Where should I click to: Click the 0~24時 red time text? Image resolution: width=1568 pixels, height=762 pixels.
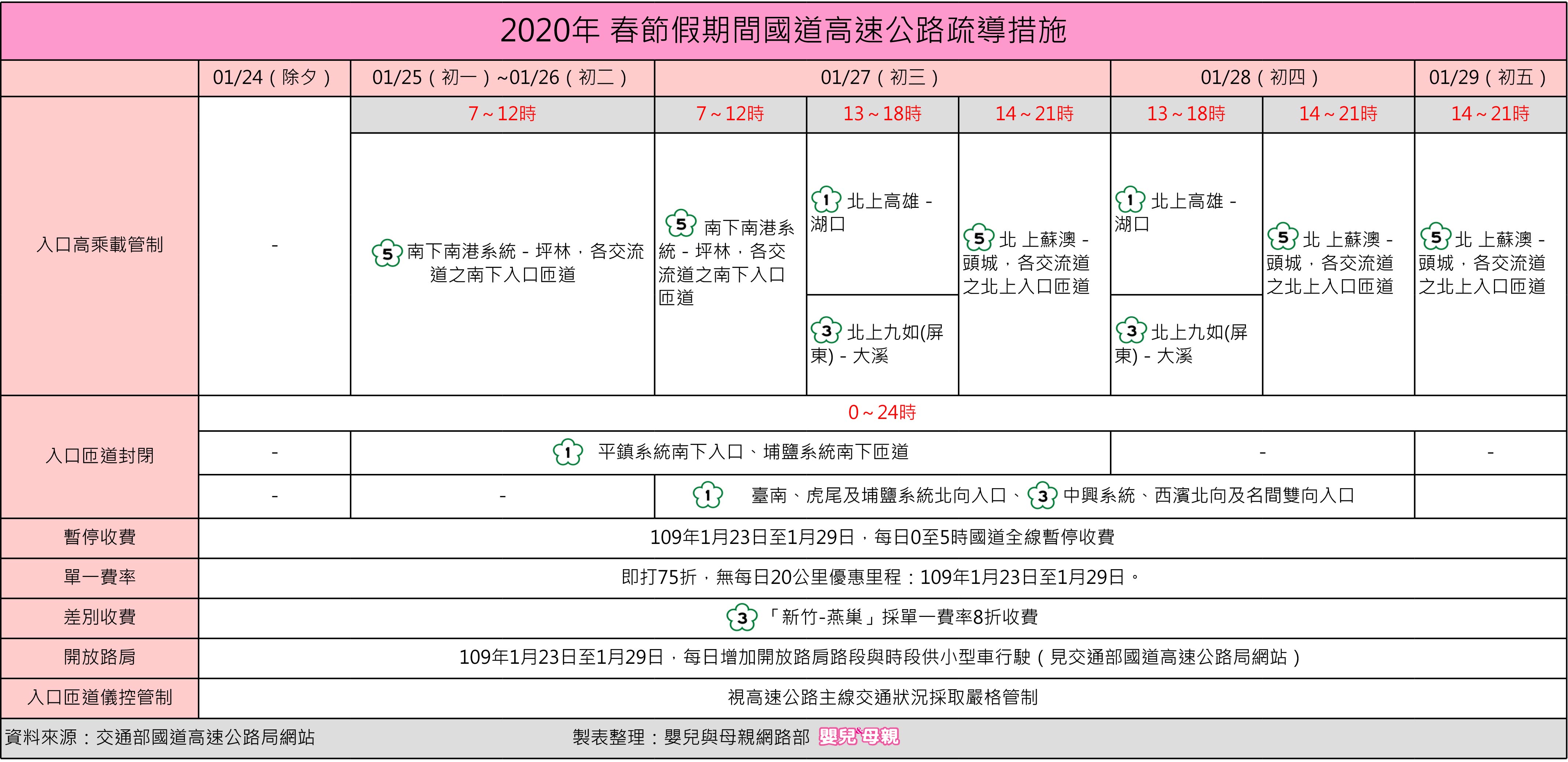coord(881,413)
